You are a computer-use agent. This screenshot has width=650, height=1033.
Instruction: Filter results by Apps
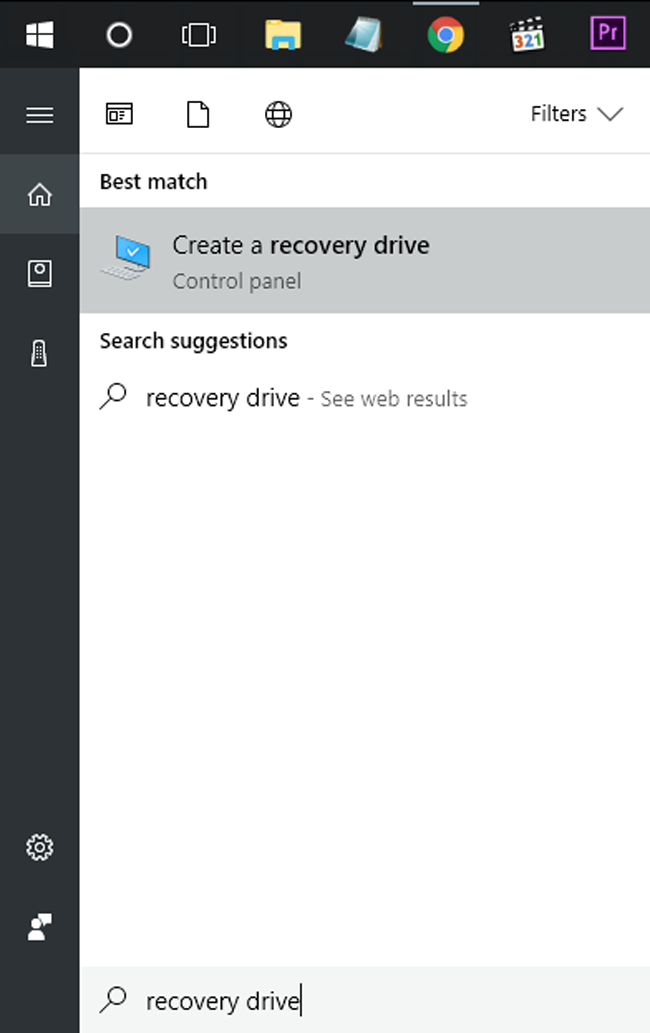(x=119, y=114)
